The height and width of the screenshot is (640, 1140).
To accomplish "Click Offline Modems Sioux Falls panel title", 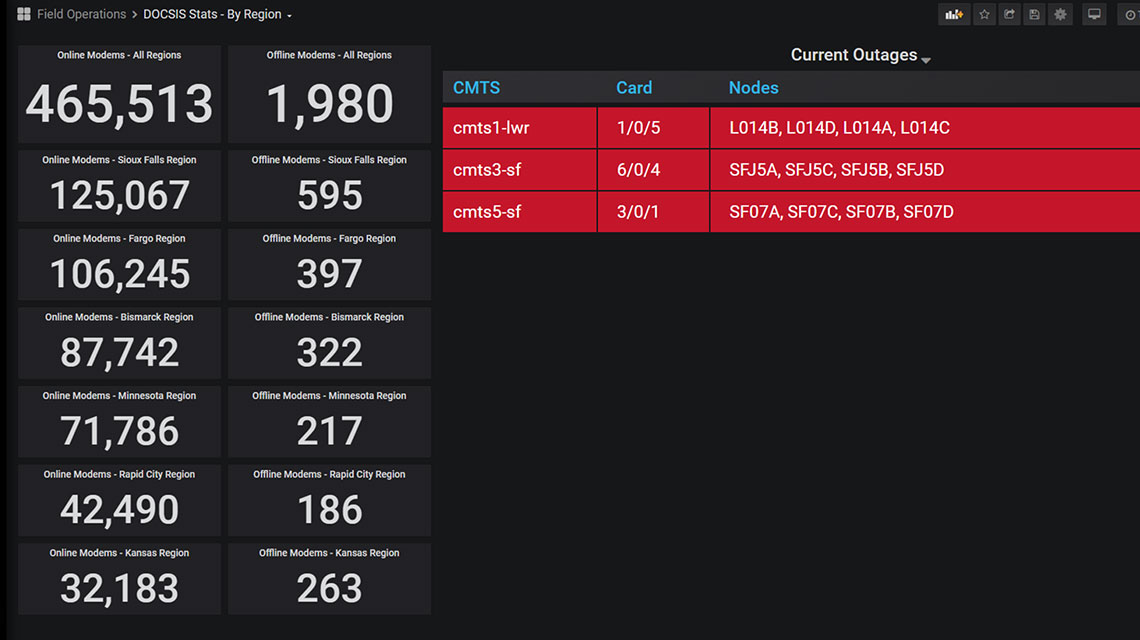I will pos(329,160).
